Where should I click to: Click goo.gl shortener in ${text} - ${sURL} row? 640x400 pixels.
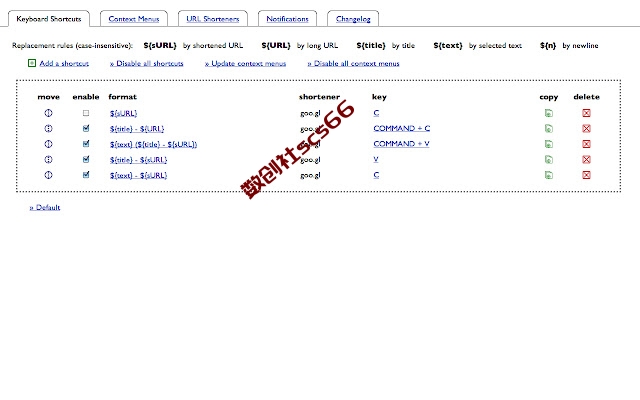point(310,176)
